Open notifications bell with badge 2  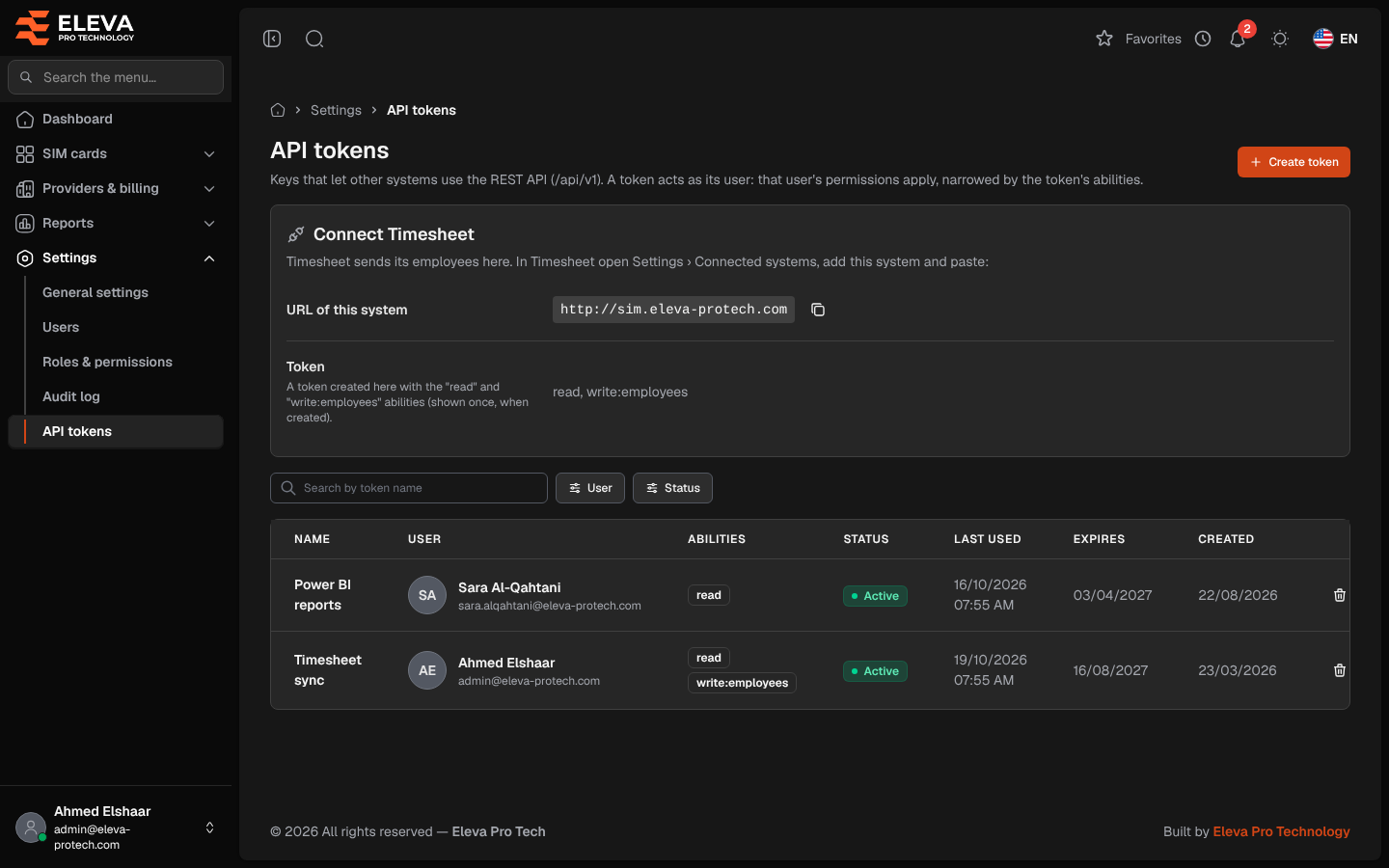tap(1239, 39)
